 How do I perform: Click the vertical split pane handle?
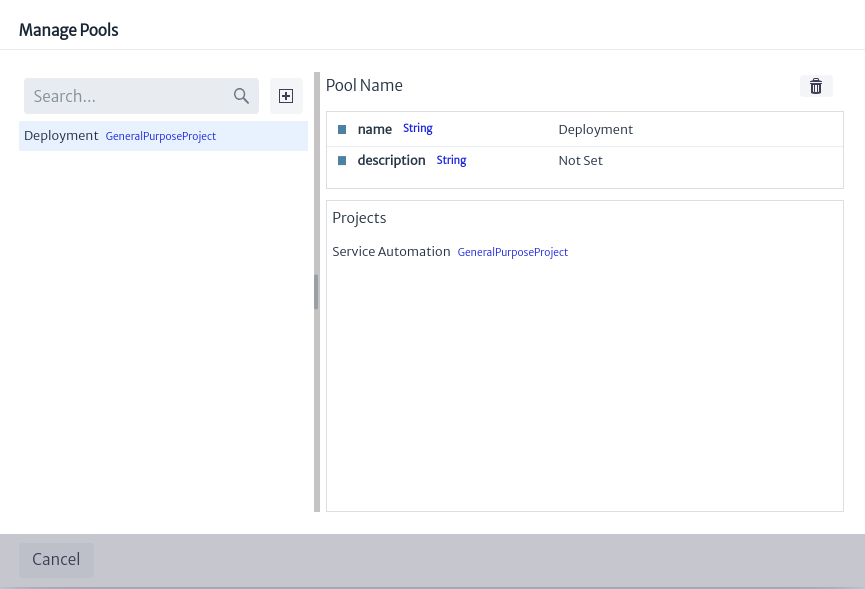pyautogui.click(x=317, y=292)
